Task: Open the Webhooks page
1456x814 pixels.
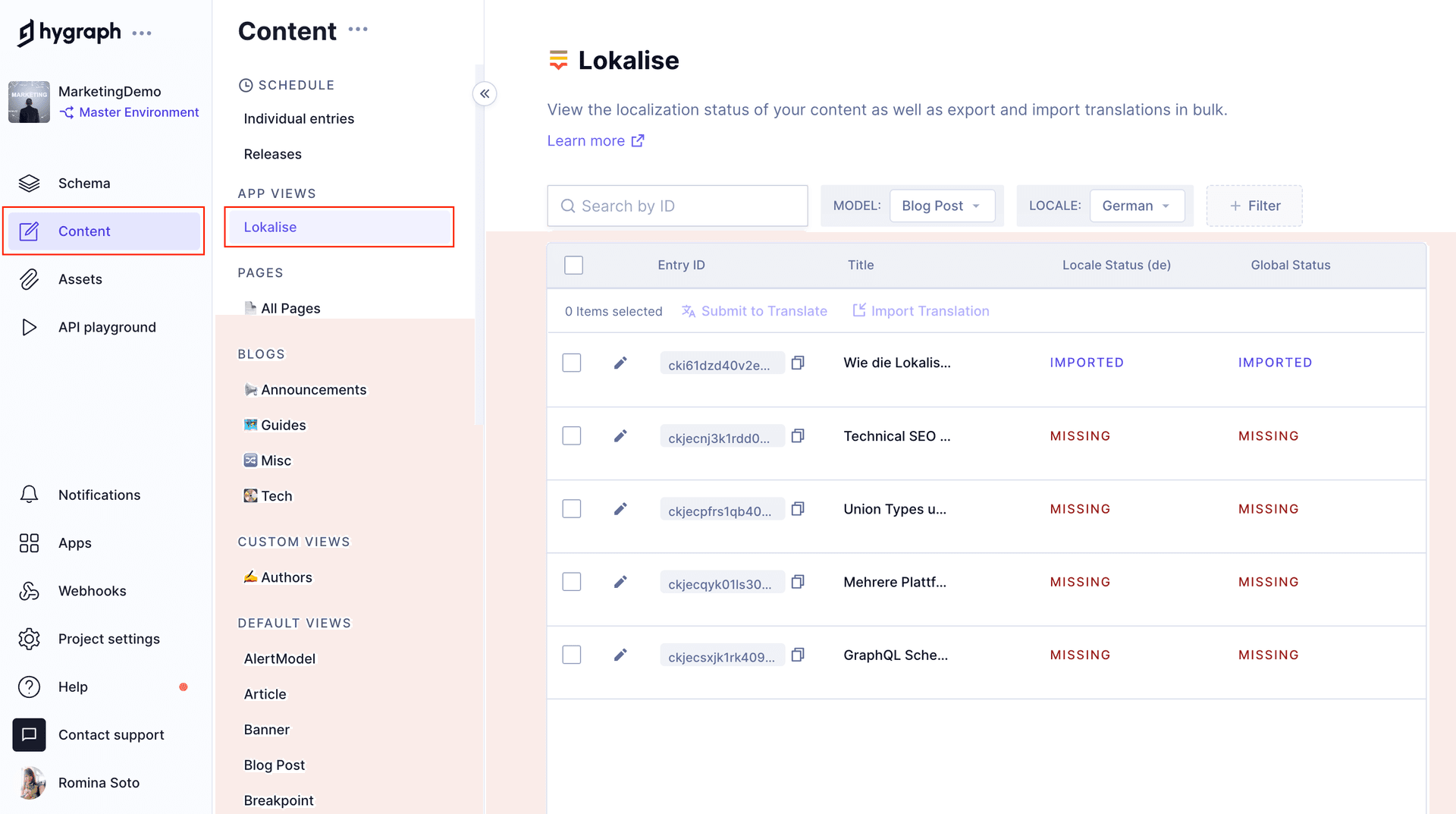Action: 92,591
